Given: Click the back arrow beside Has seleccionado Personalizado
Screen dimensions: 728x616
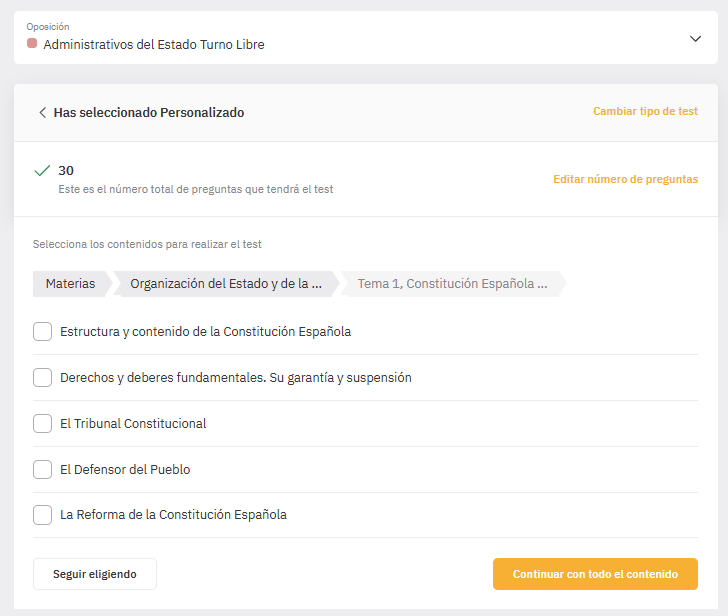Looking at the screenshot, I should pos(42,112).
